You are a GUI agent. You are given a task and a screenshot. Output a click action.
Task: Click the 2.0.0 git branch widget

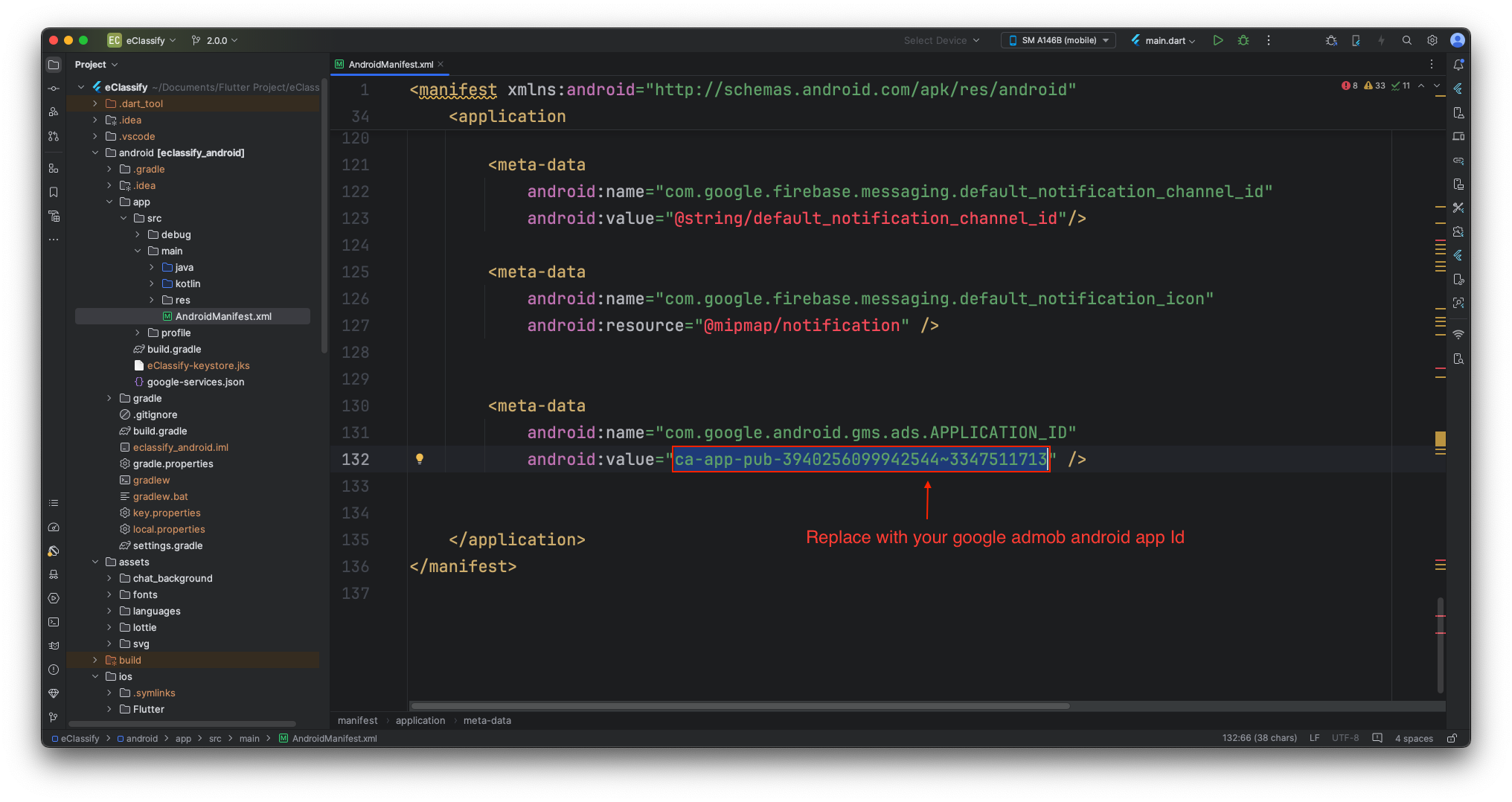[x=215, y=40]
